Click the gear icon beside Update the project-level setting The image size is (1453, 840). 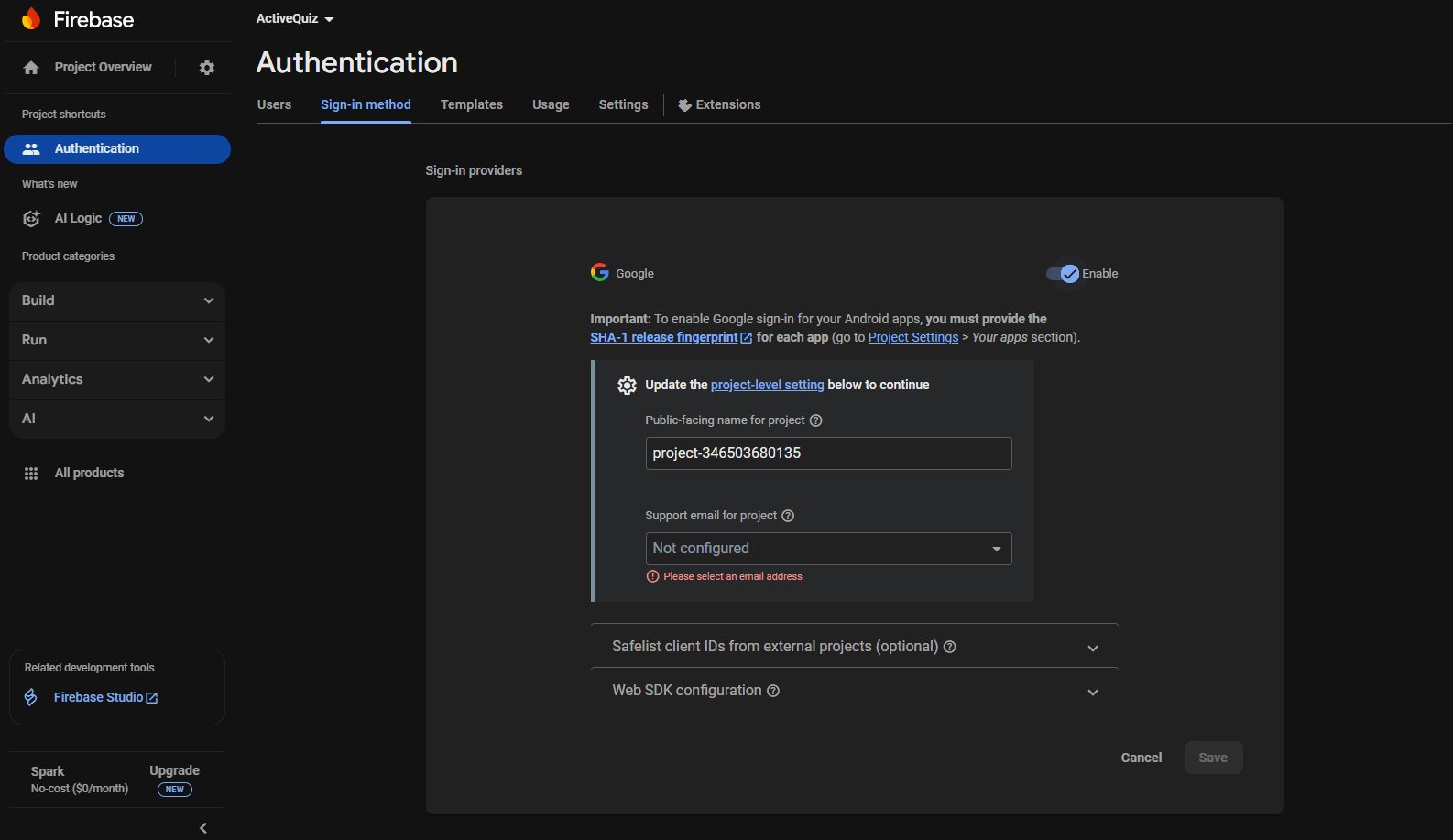pos(627,386)
